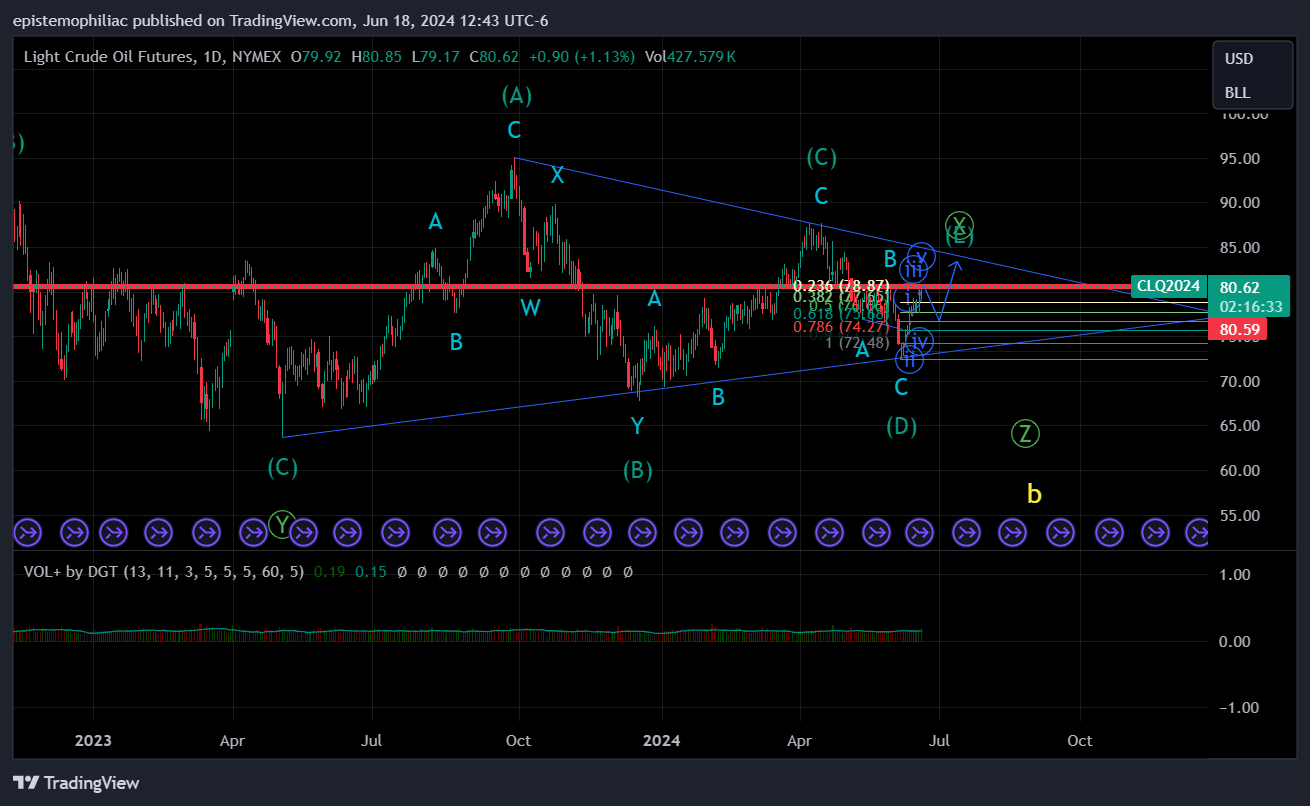This screenshot has width=1310, height=806.
Task: Select the BLL unit label
Action: tap(1237, 92)
